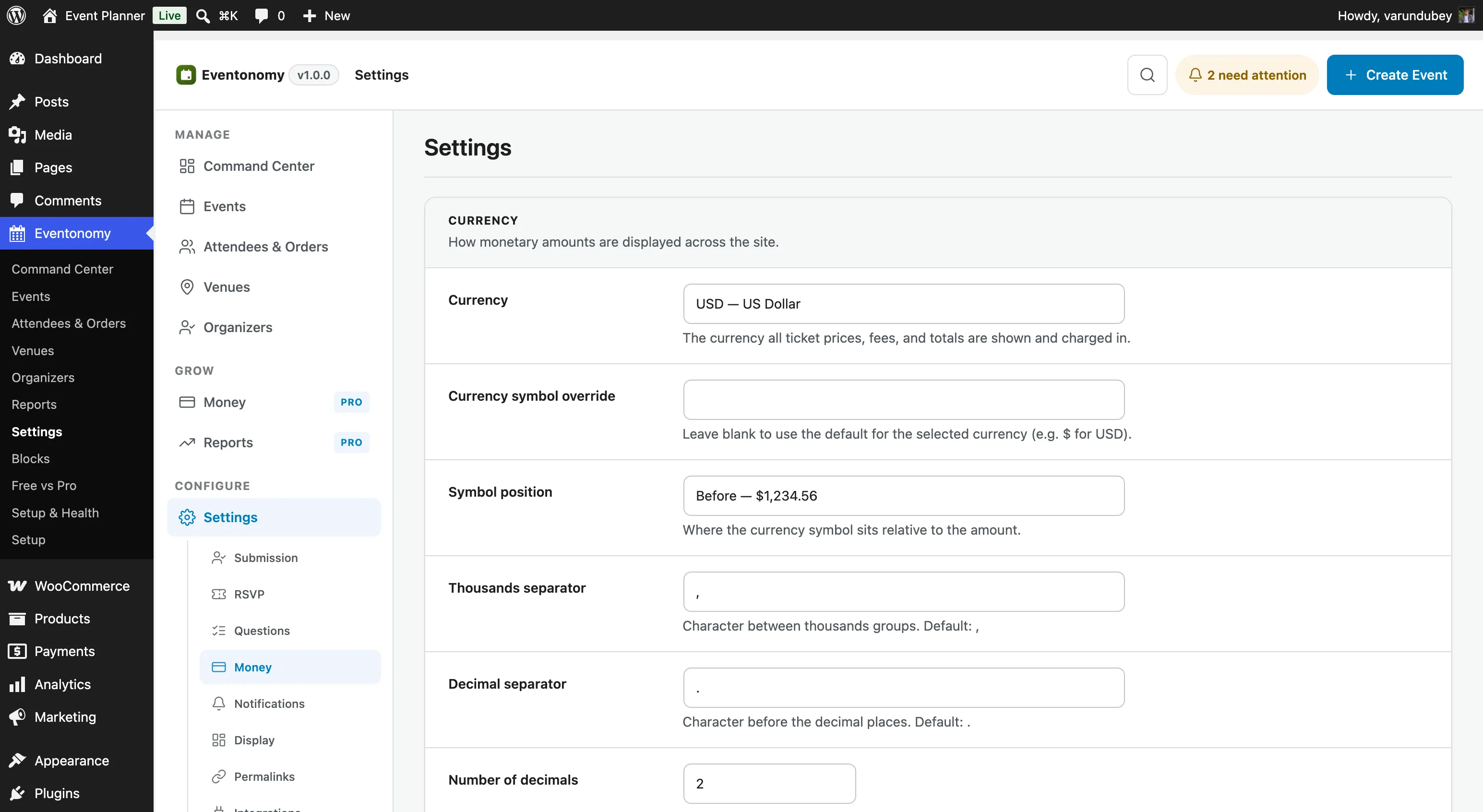
Task: Open the Symbol position dropdown
Action: (903, 495)
